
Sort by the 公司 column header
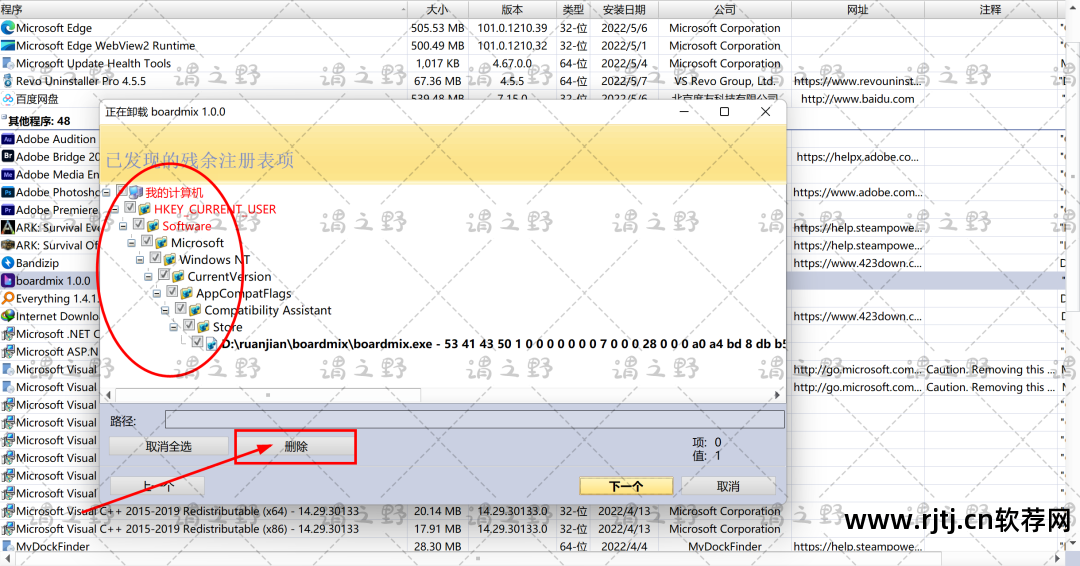coord(725,10)
